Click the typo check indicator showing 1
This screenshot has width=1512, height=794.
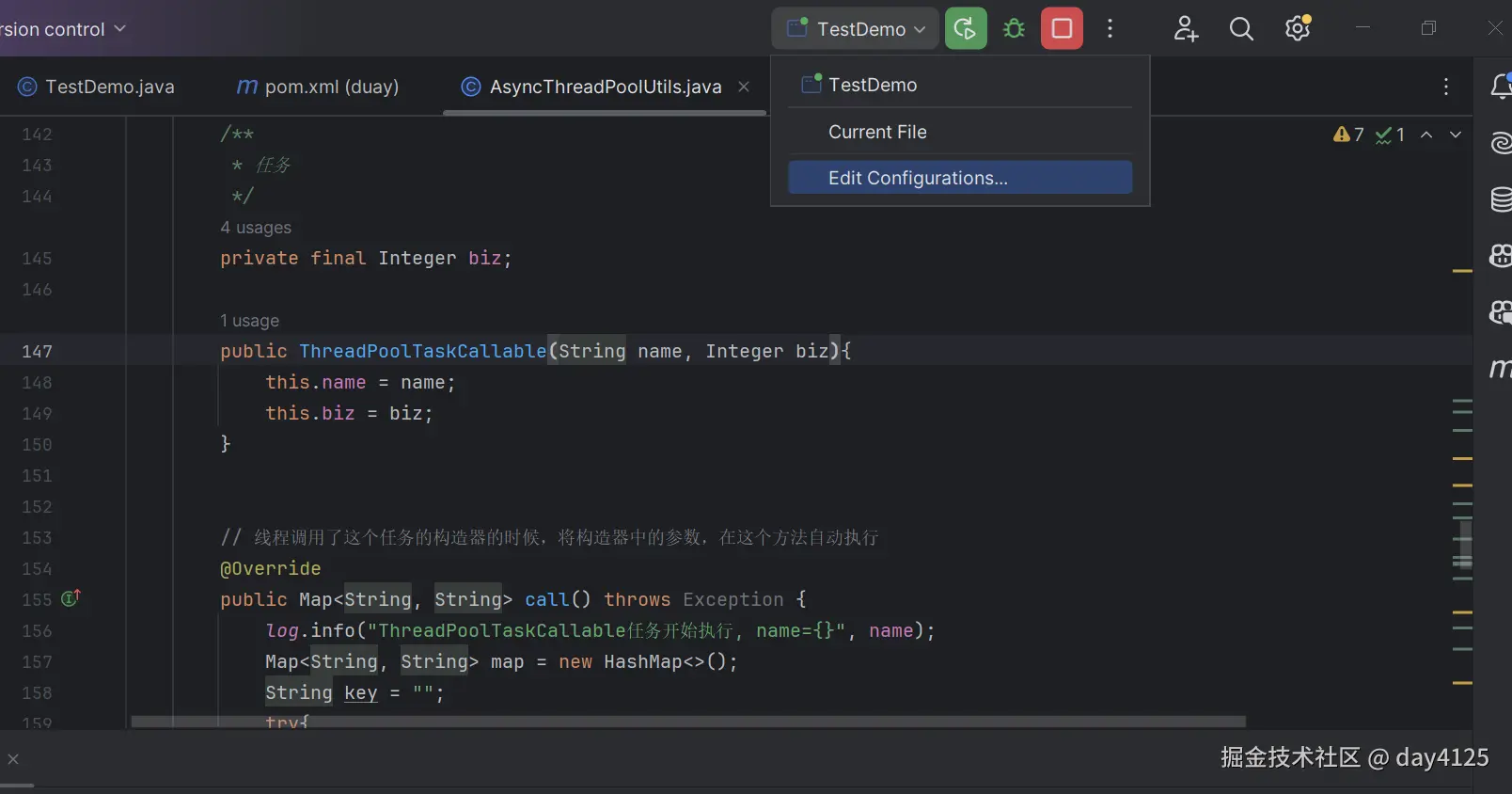pos(1390,135)
